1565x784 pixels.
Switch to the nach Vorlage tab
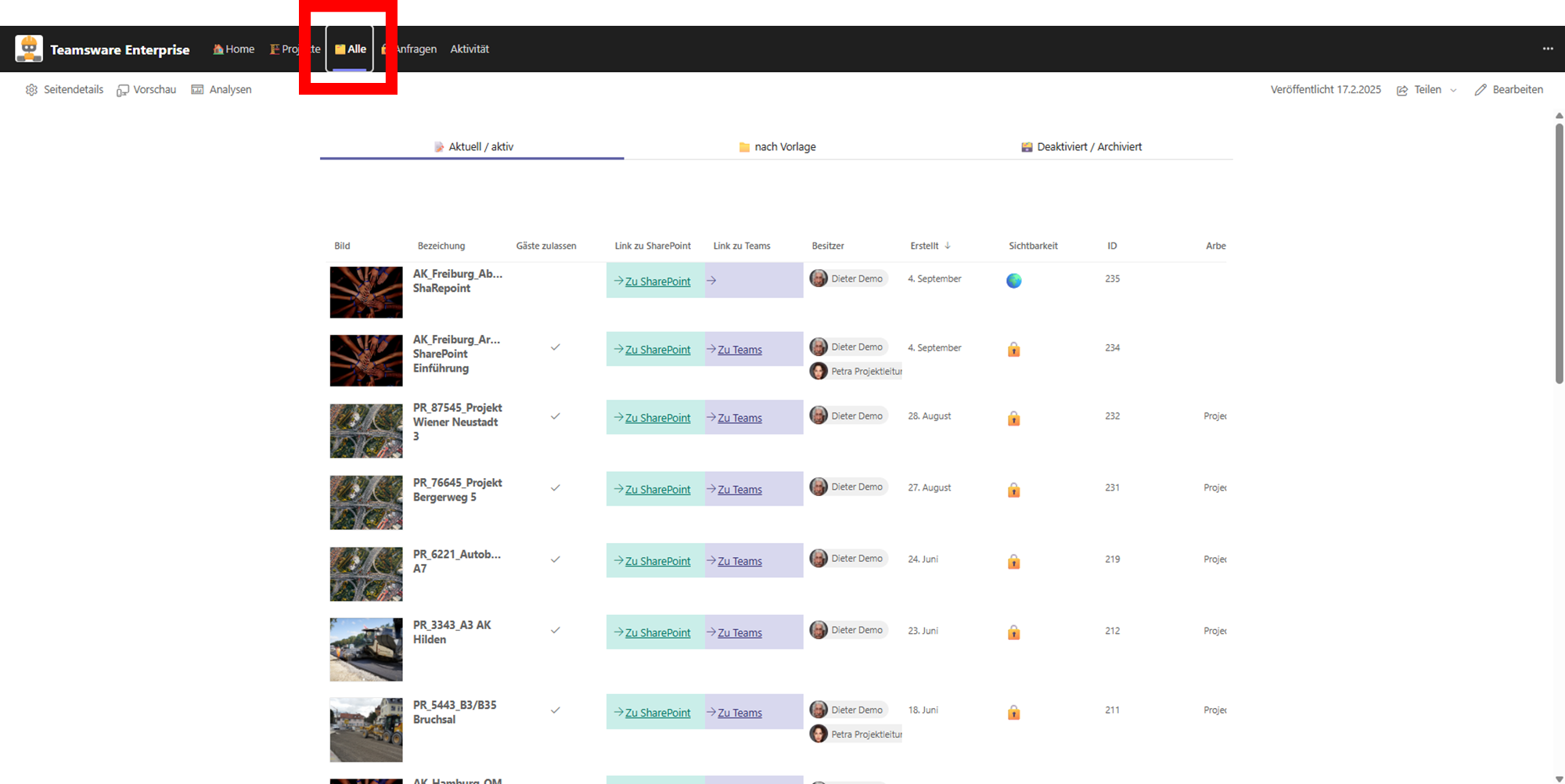[x=777, y=147]
